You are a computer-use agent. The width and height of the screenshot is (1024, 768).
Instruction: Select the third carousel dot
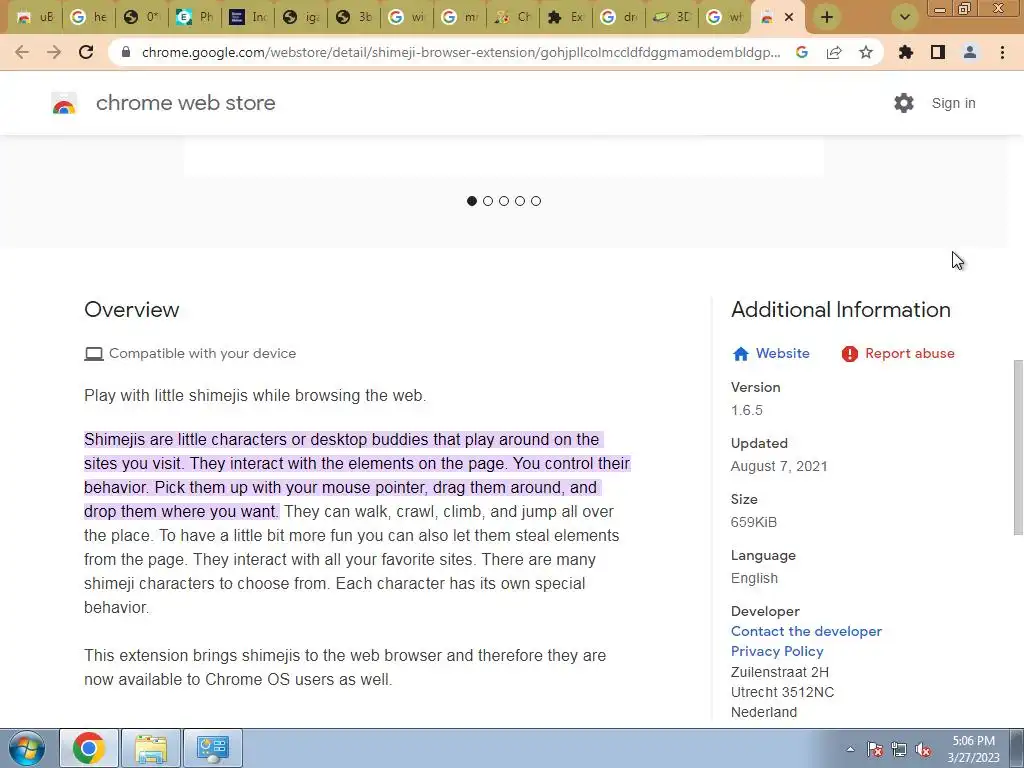[504, 201]
